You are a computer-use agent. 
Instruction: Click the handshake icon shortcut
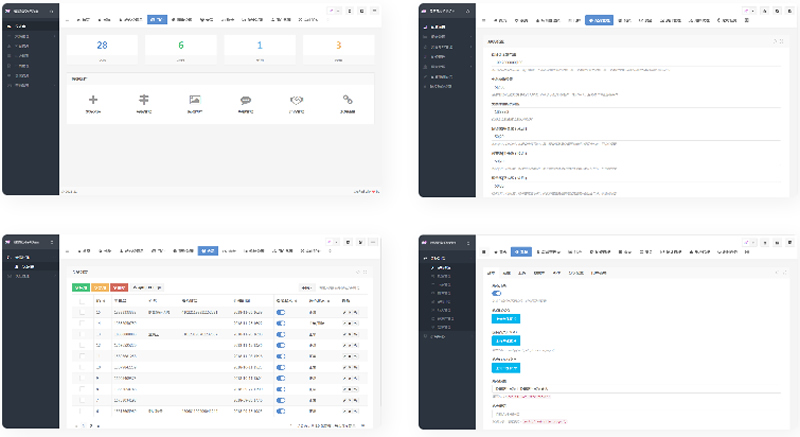pos(297,100)
